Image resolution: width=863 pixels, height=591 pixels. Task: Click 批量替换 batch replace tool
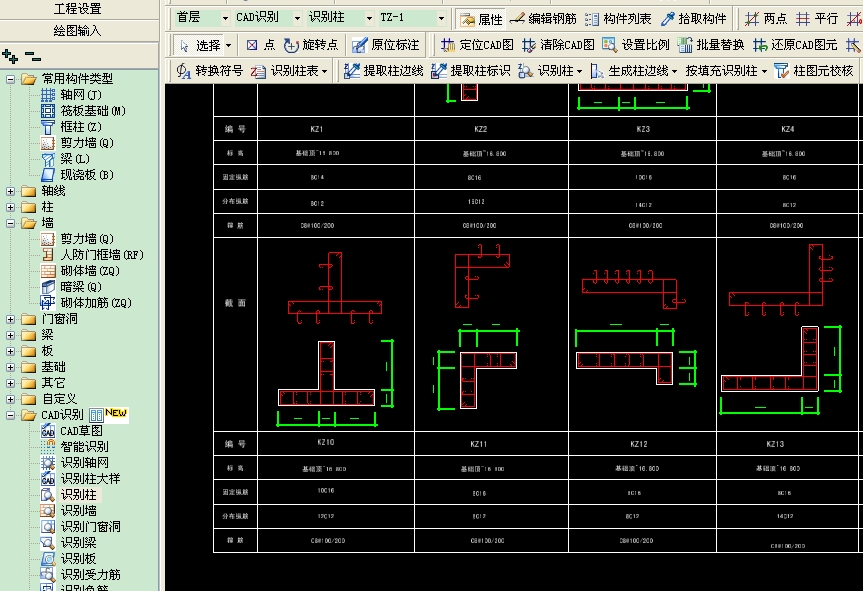click(711, 45)
